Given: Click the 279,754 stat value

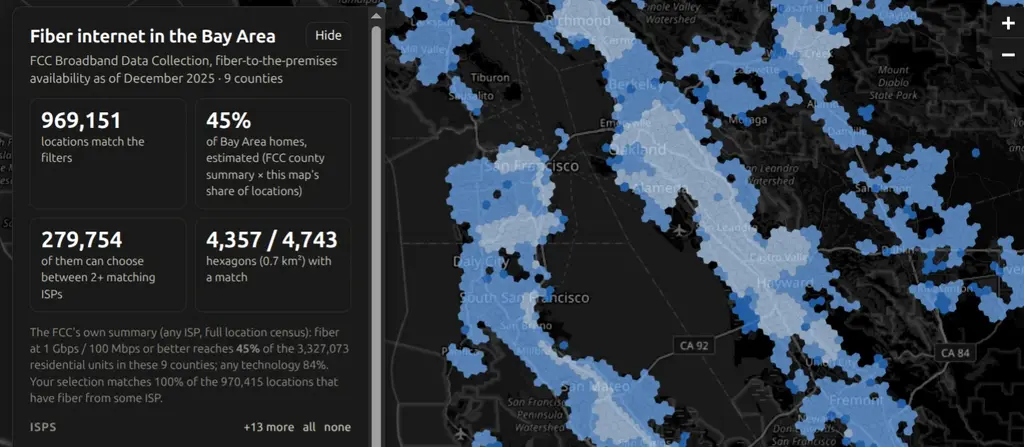Looking at the screenshot, I should 82,240.
